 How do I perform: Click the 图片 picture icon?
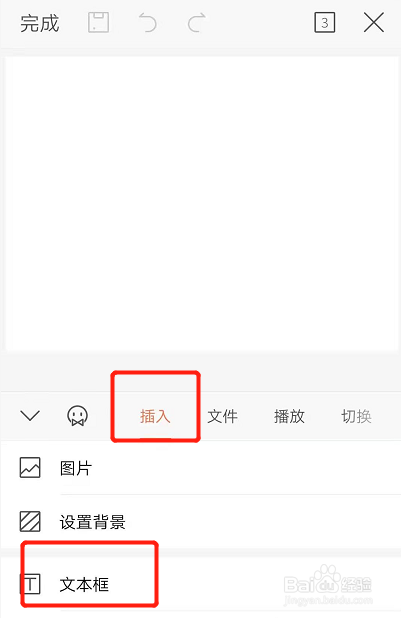tap(30, 468)
